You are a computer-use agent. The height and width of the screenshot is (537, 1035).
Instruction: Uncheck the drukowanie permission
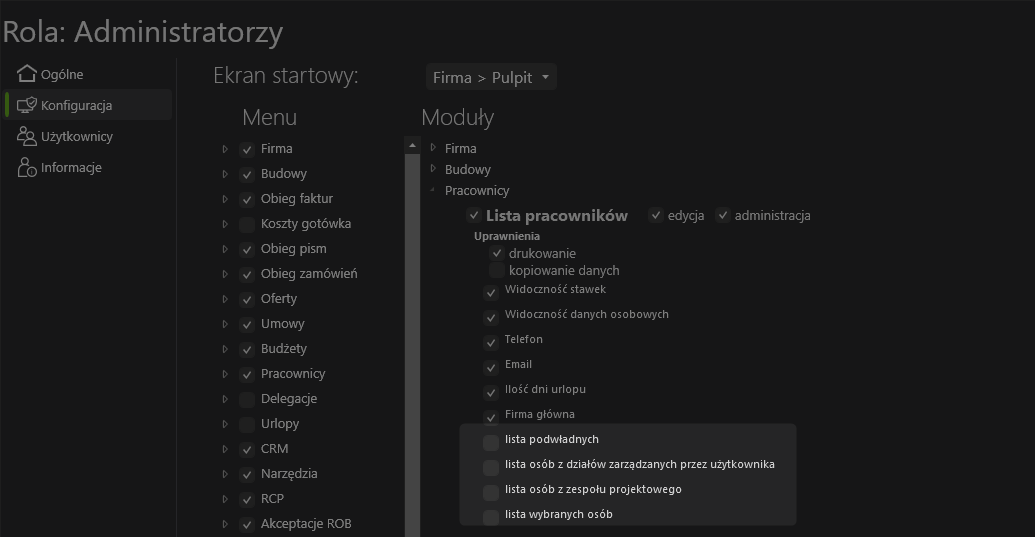pyautogui.click(x=497, y=253)
